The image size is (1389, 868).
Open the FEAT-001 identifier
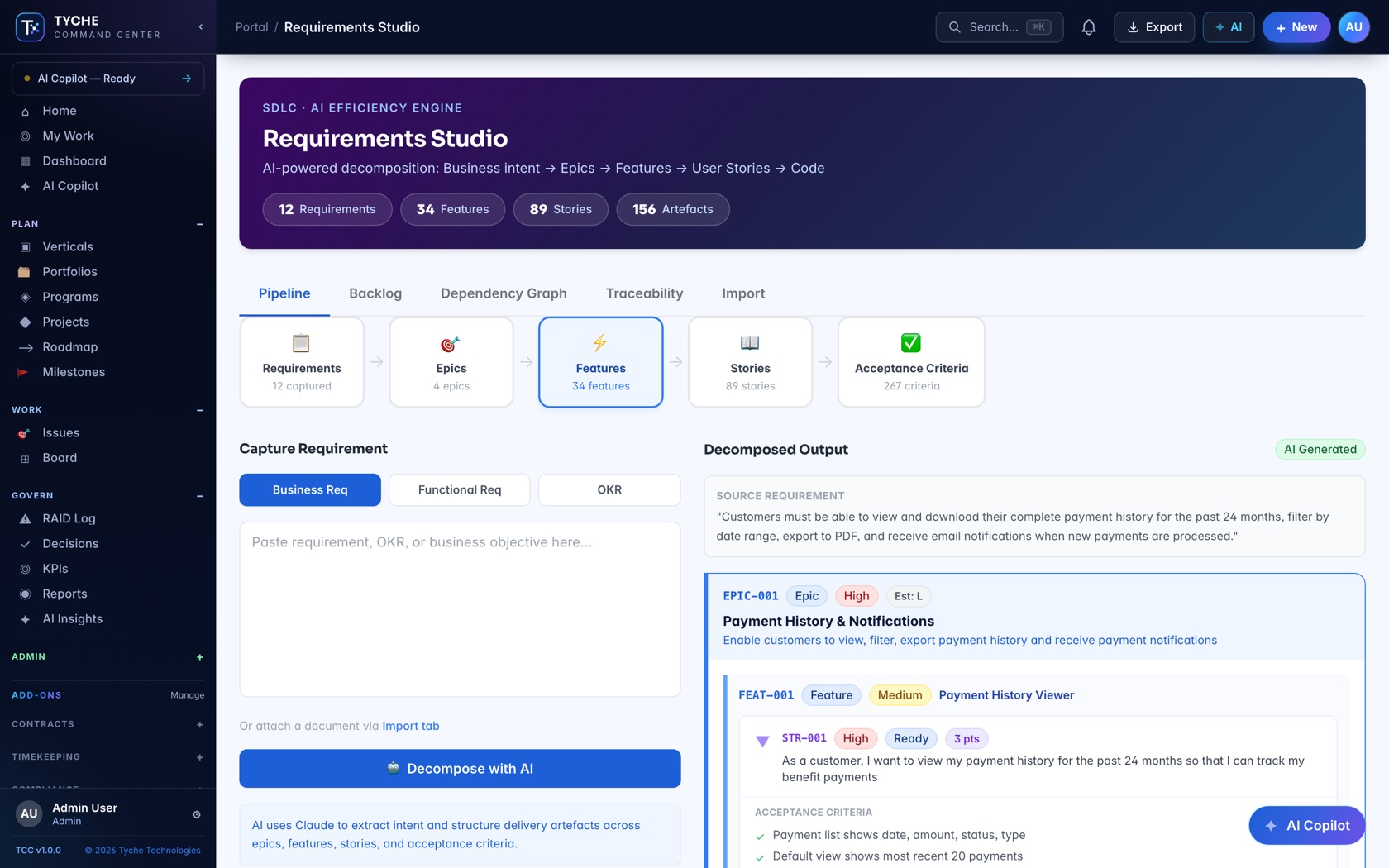(766, 695)
